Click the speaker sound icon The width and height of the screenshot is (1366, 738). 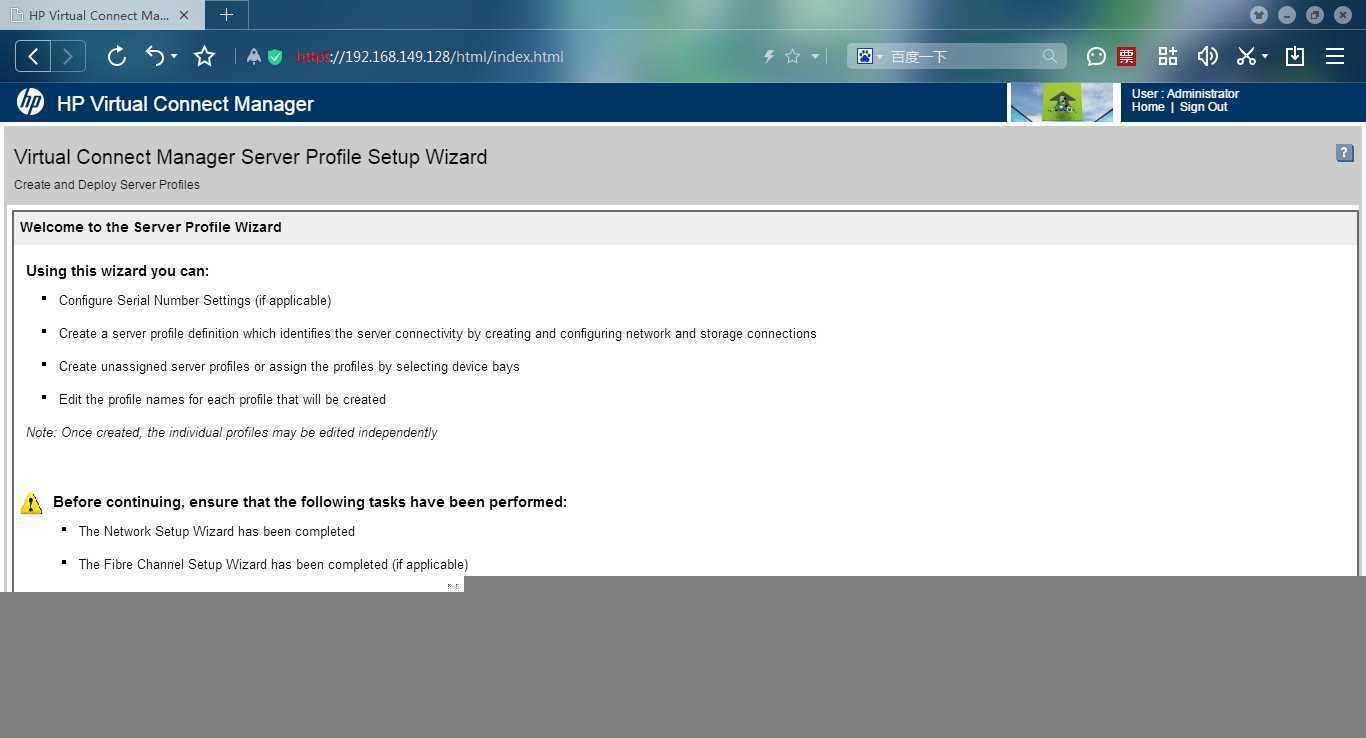pos(1207,56)
